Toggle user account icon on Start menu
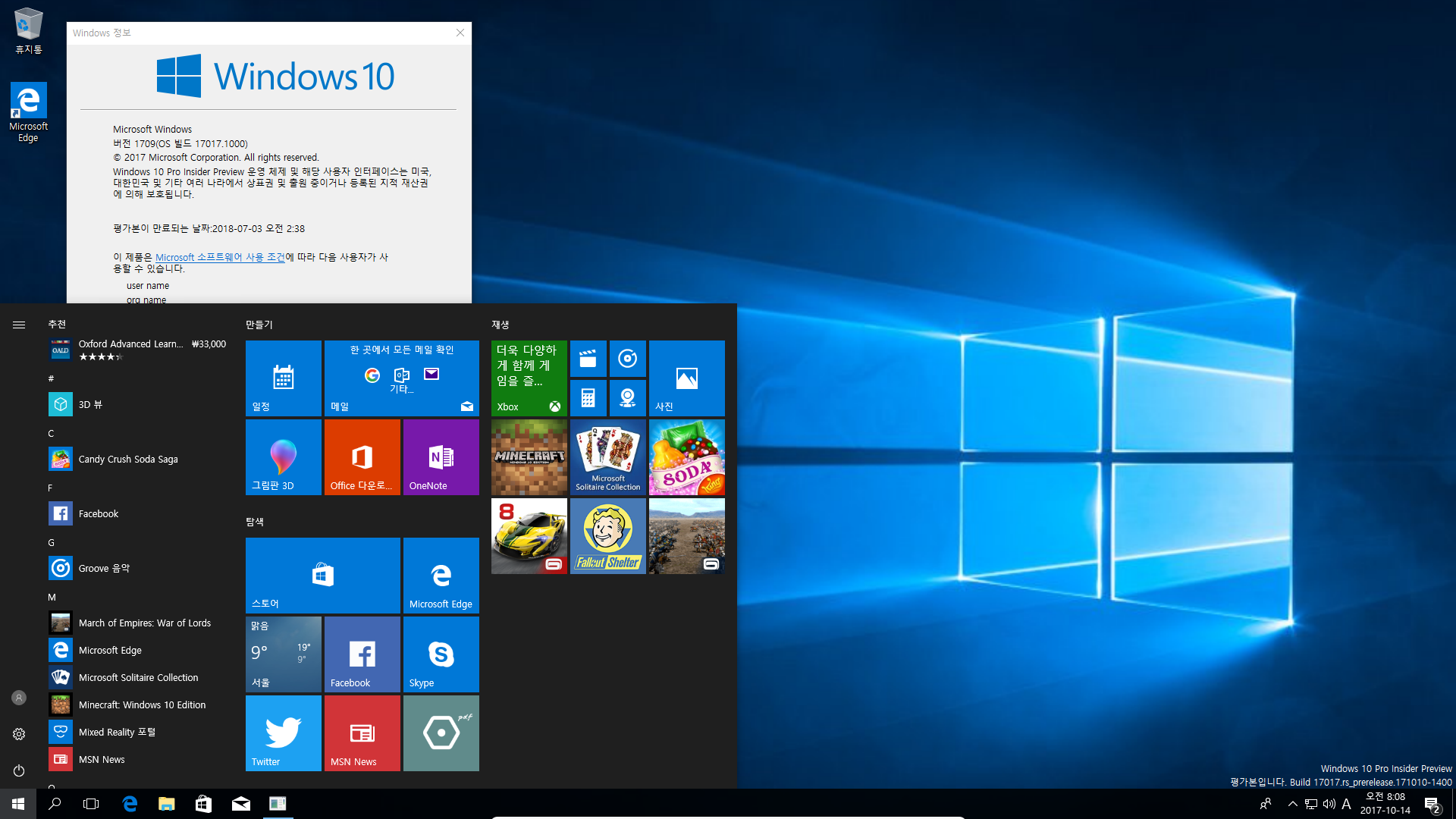 (18, 697)
